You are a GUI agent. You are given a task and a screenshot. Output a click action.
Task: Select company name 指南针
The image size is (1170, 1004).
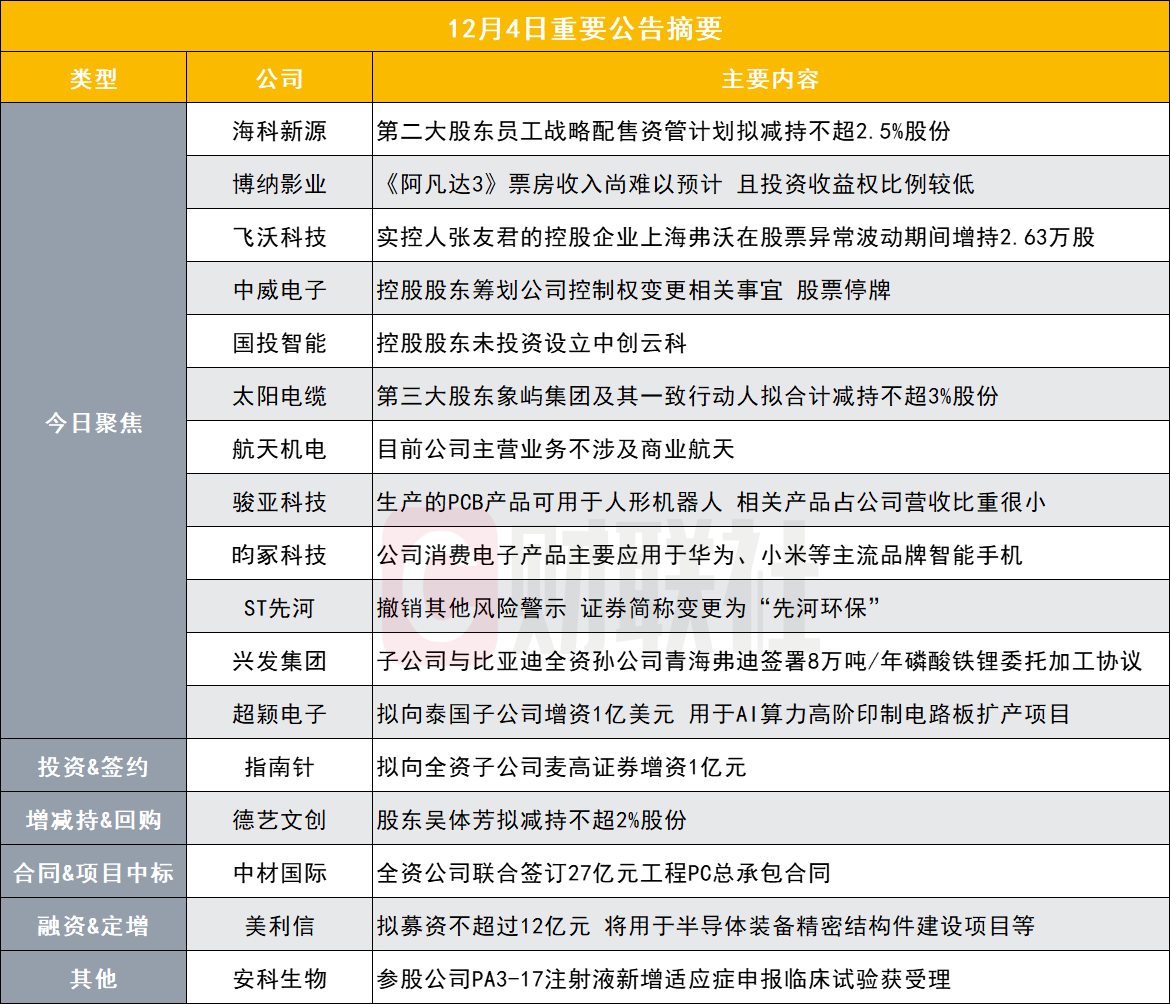coord(279,767)
